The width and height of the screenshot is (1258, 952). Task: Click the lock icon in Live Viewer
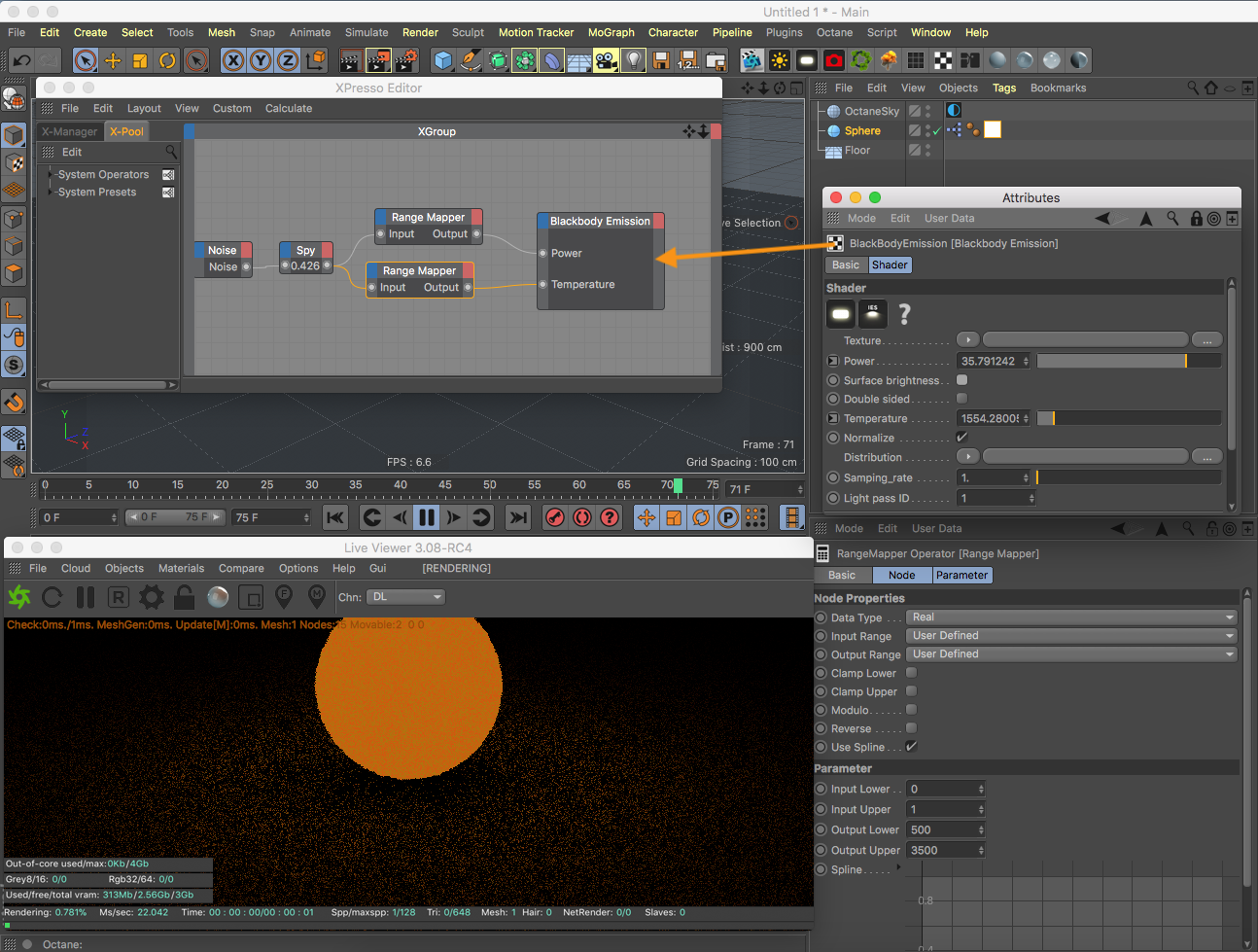pyautogui.click(x=184, y=597)
